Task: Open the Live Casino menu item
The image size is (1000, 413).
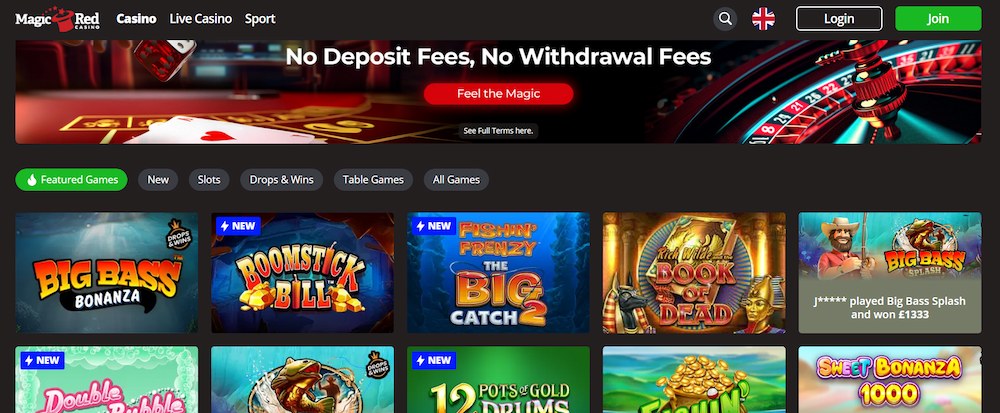Action: pos(201,18)
